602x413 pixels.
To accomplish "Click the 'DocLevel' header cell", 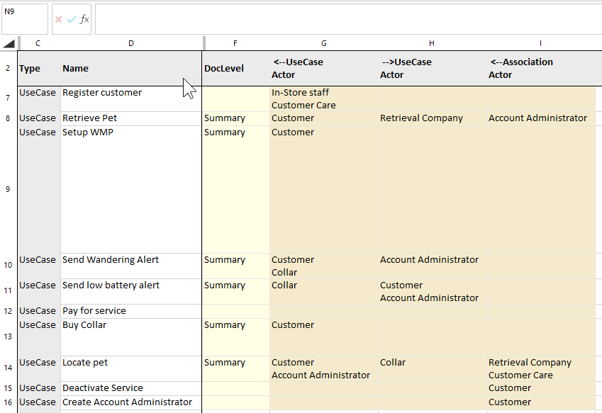I will coord(236,68).
